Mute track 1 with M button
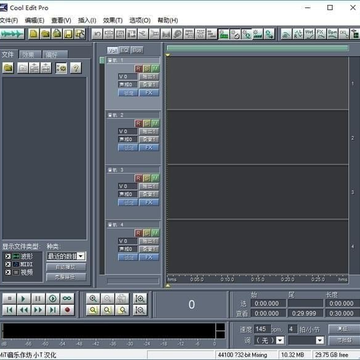Screen dimensions: 360x360 coord(155,69)
